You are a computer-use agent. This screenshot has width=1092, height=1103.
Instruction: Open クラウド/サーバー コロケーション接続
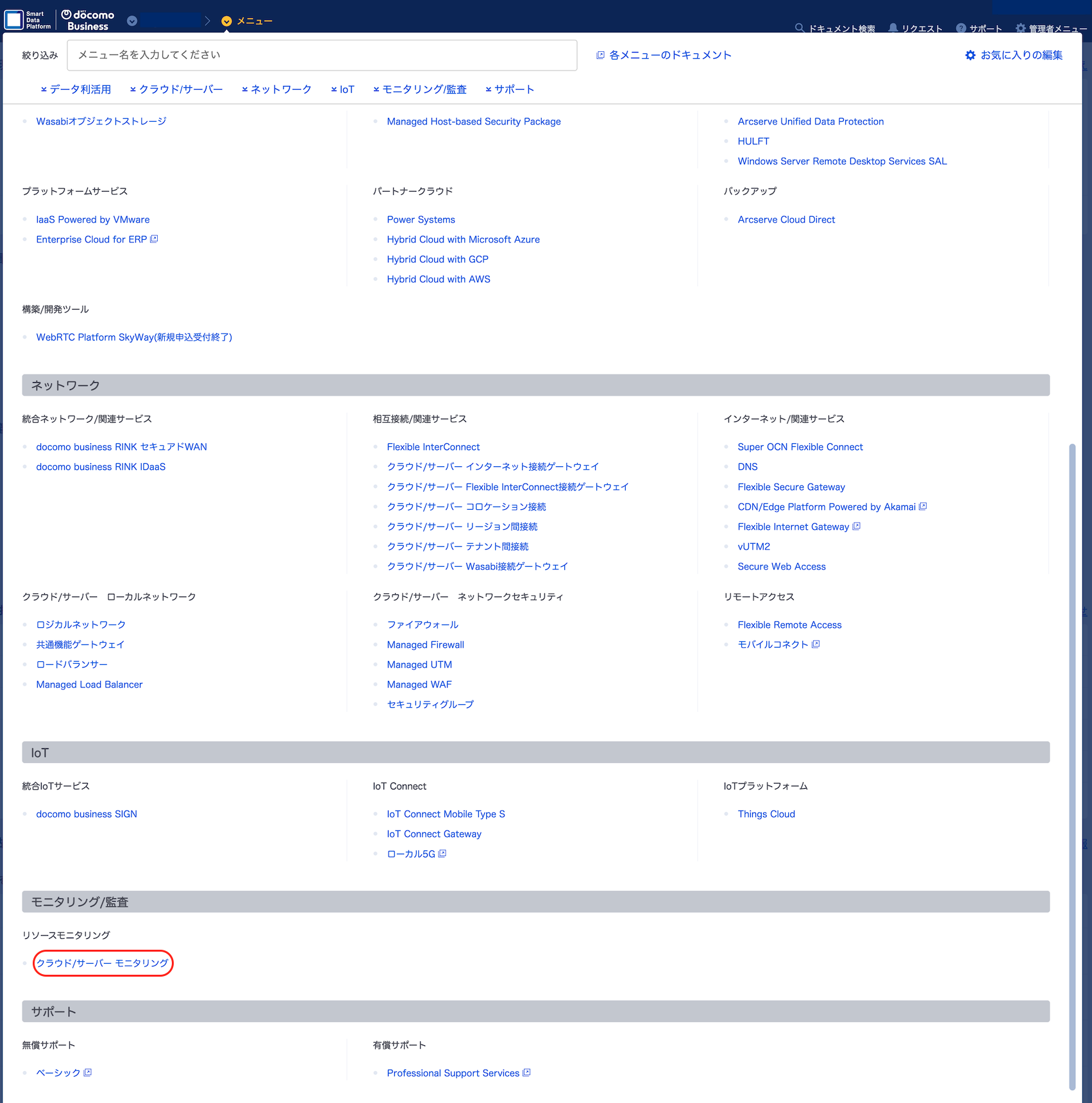pos(466,507)
